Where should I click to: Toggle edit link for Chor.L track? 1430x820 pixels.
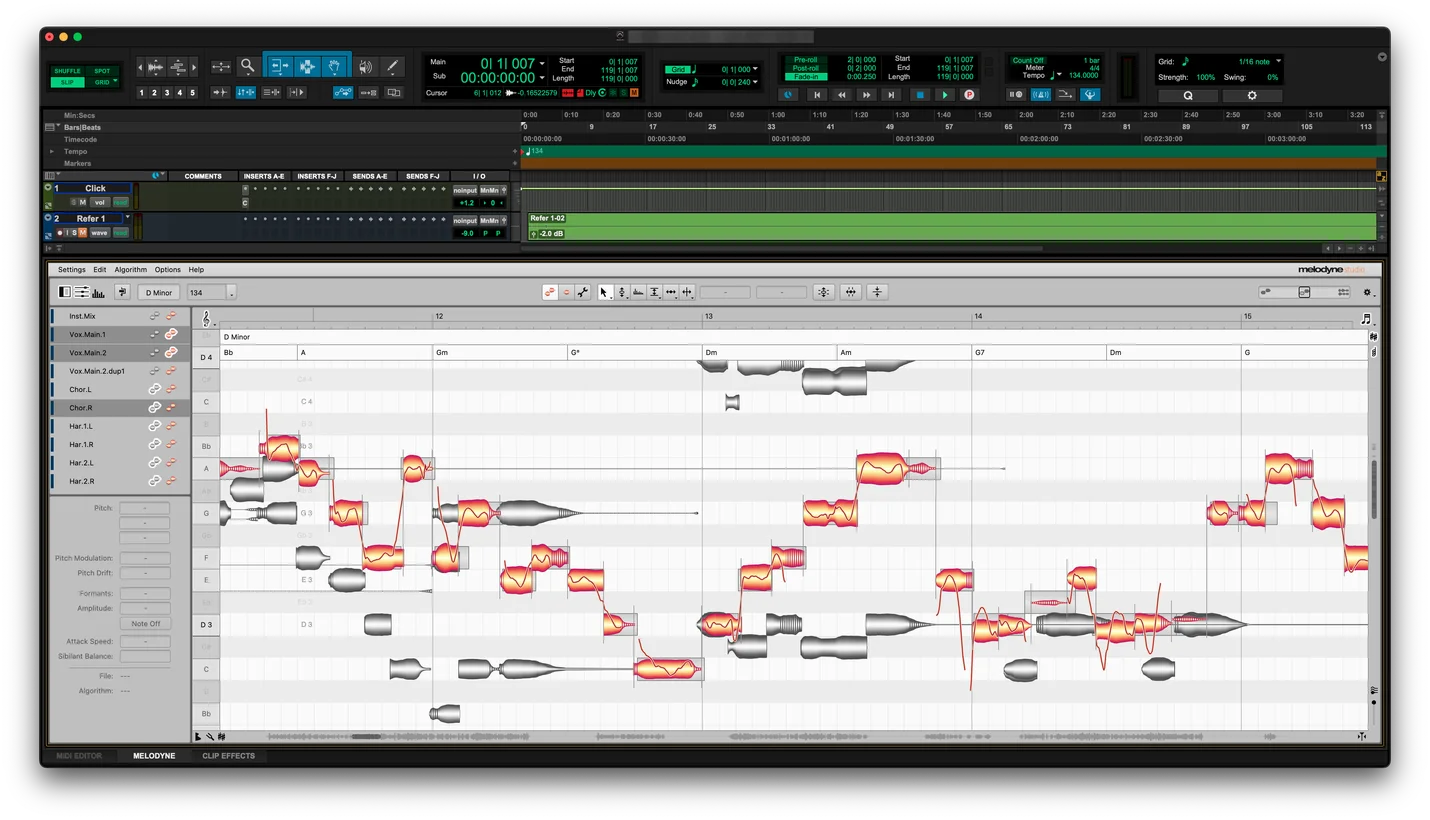click(x=155, y=389)
